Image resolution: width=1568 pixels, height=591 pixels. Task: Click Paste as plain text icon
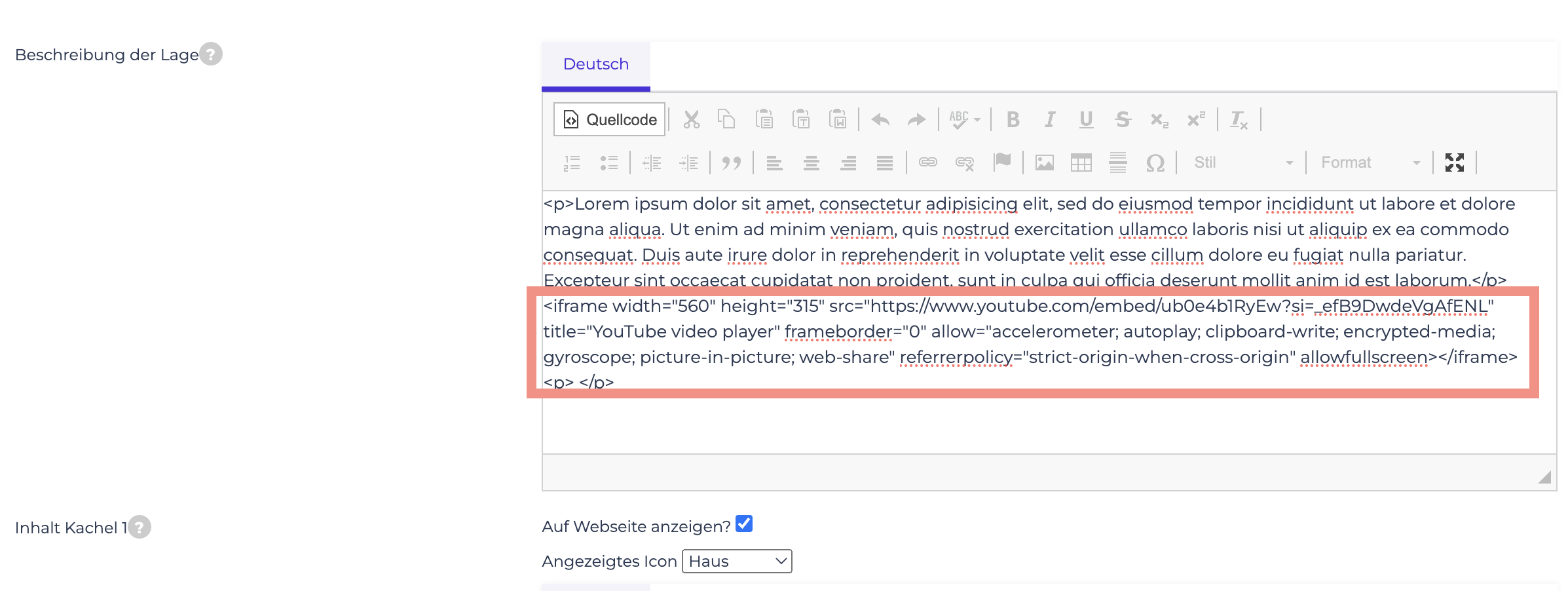click(800, 119)
